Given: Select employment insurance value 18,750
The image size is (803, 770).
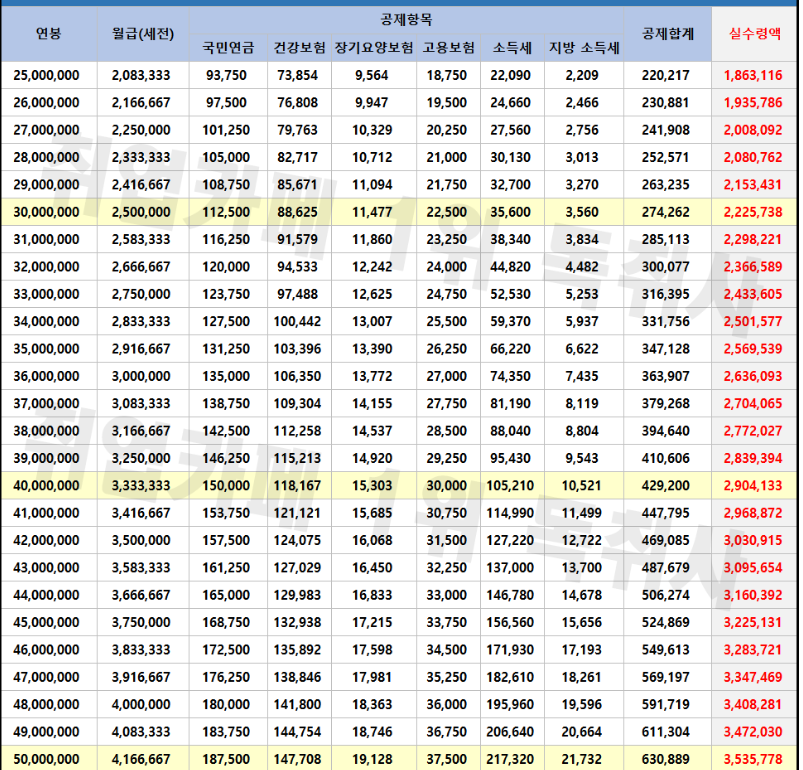Looking at the screenshot, I should click(447, 75).
